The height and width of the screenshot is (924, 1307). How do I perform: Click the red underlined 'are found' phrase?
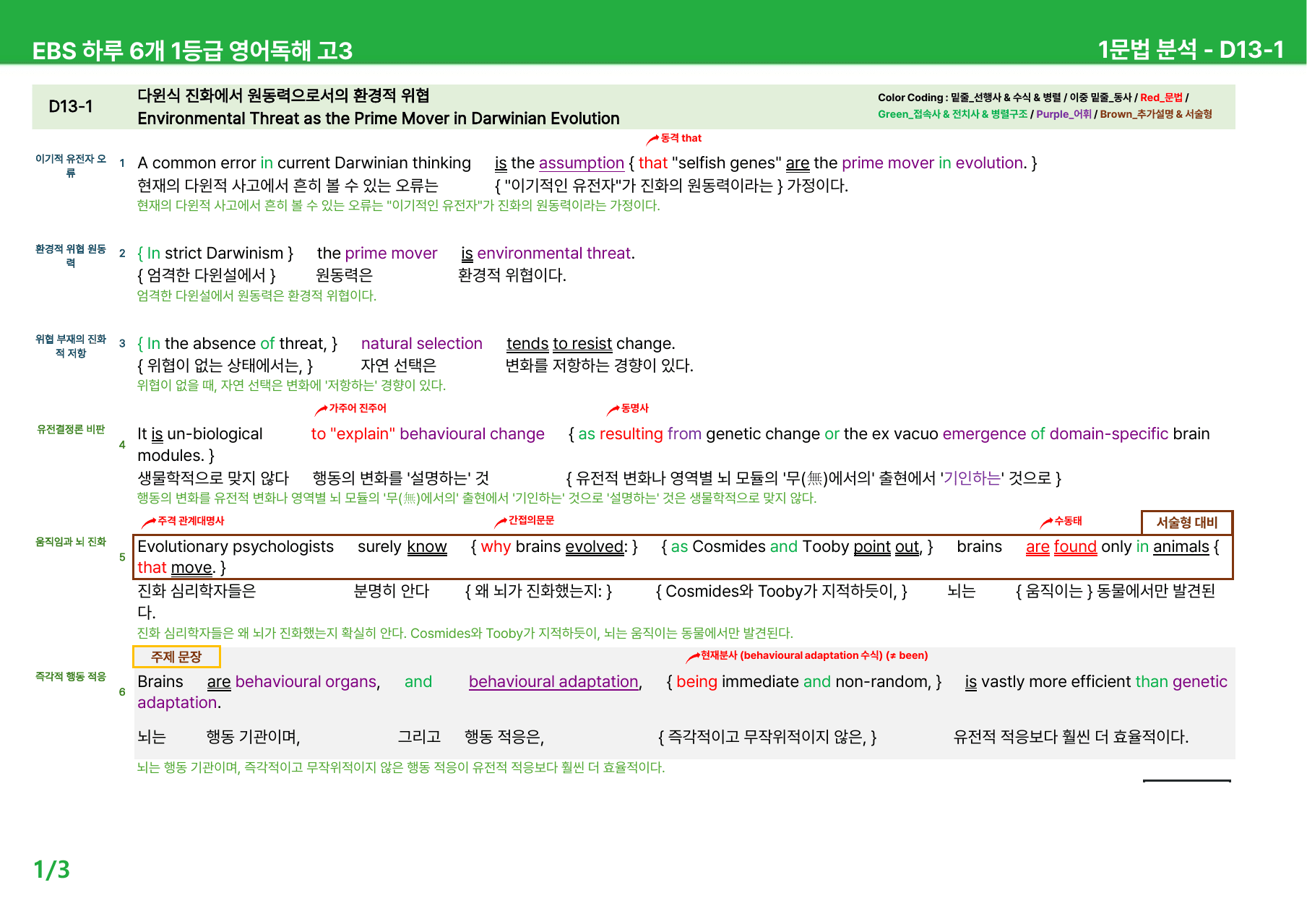[1061, 547]
